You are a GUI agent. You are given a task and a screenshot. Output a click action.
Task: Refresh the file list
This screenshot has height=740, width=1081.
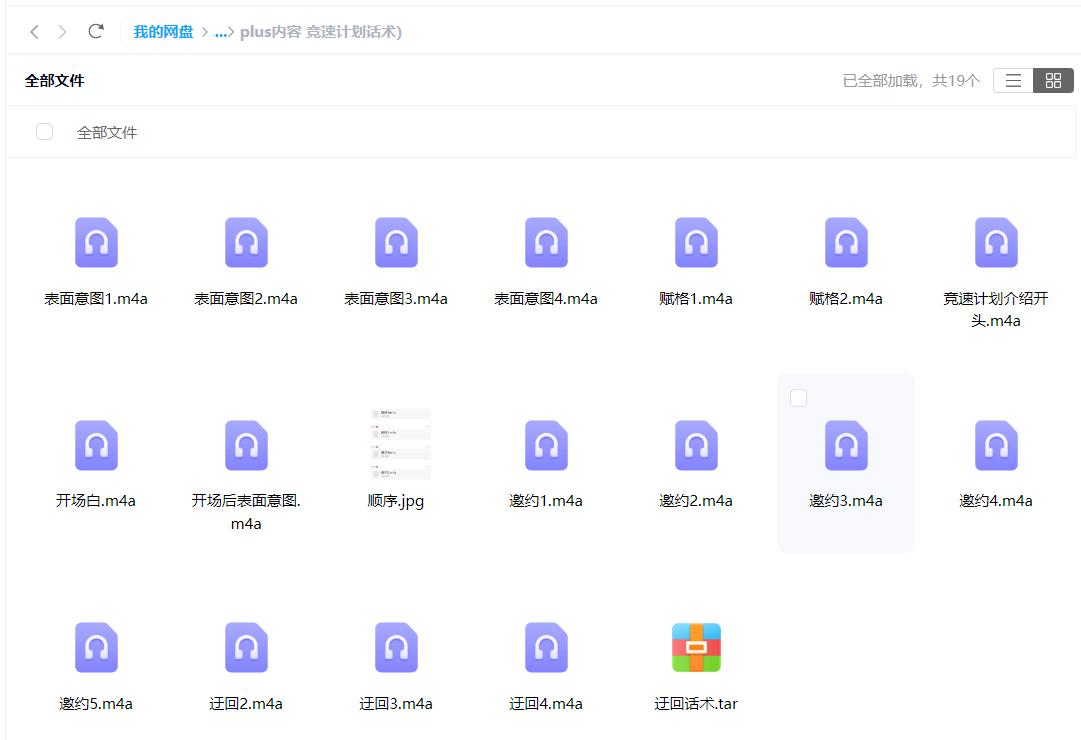tap(96, 31)
